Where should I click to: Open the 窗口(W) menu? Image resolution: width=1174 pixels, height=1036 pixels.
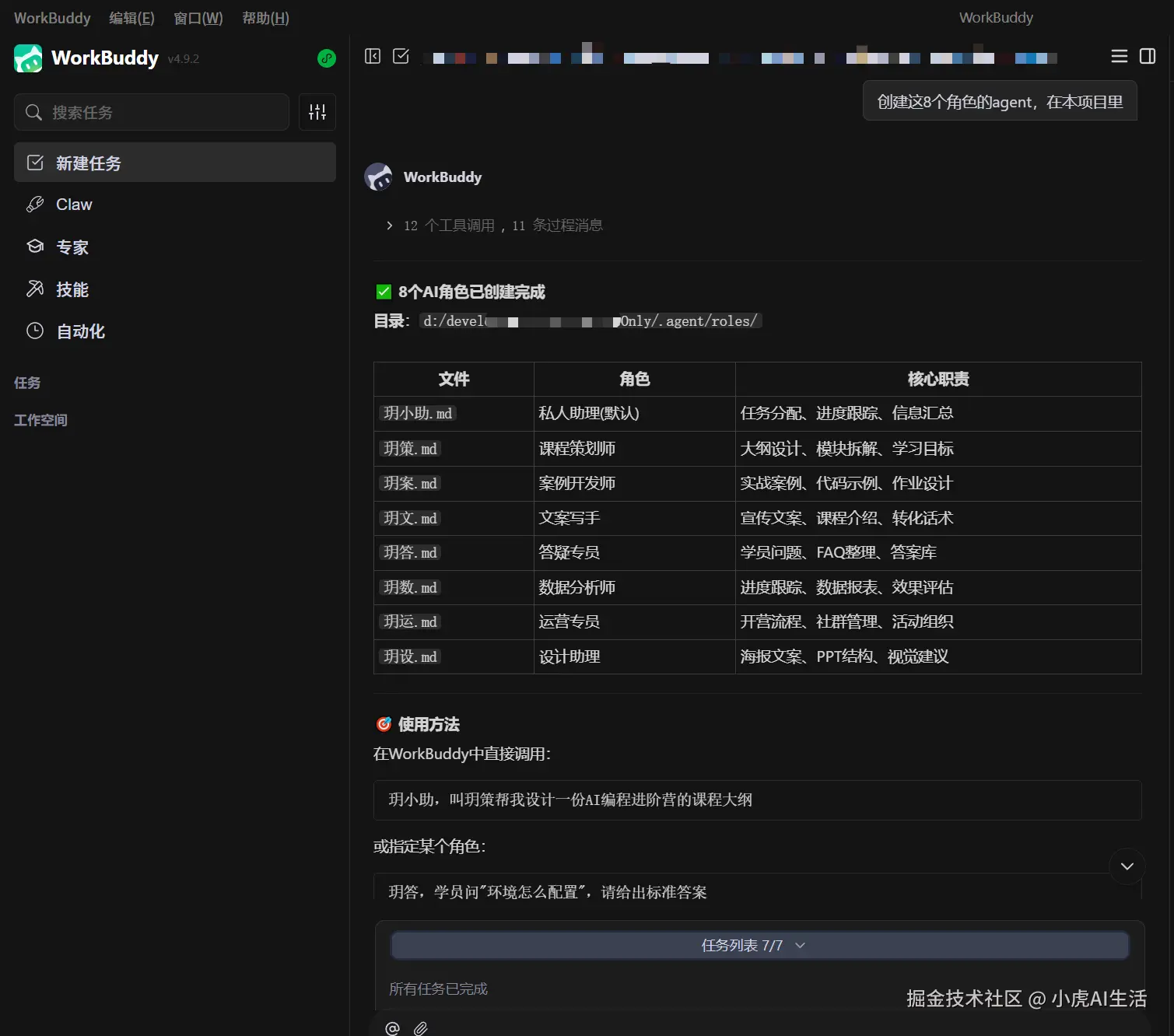[x=198, y=18]
